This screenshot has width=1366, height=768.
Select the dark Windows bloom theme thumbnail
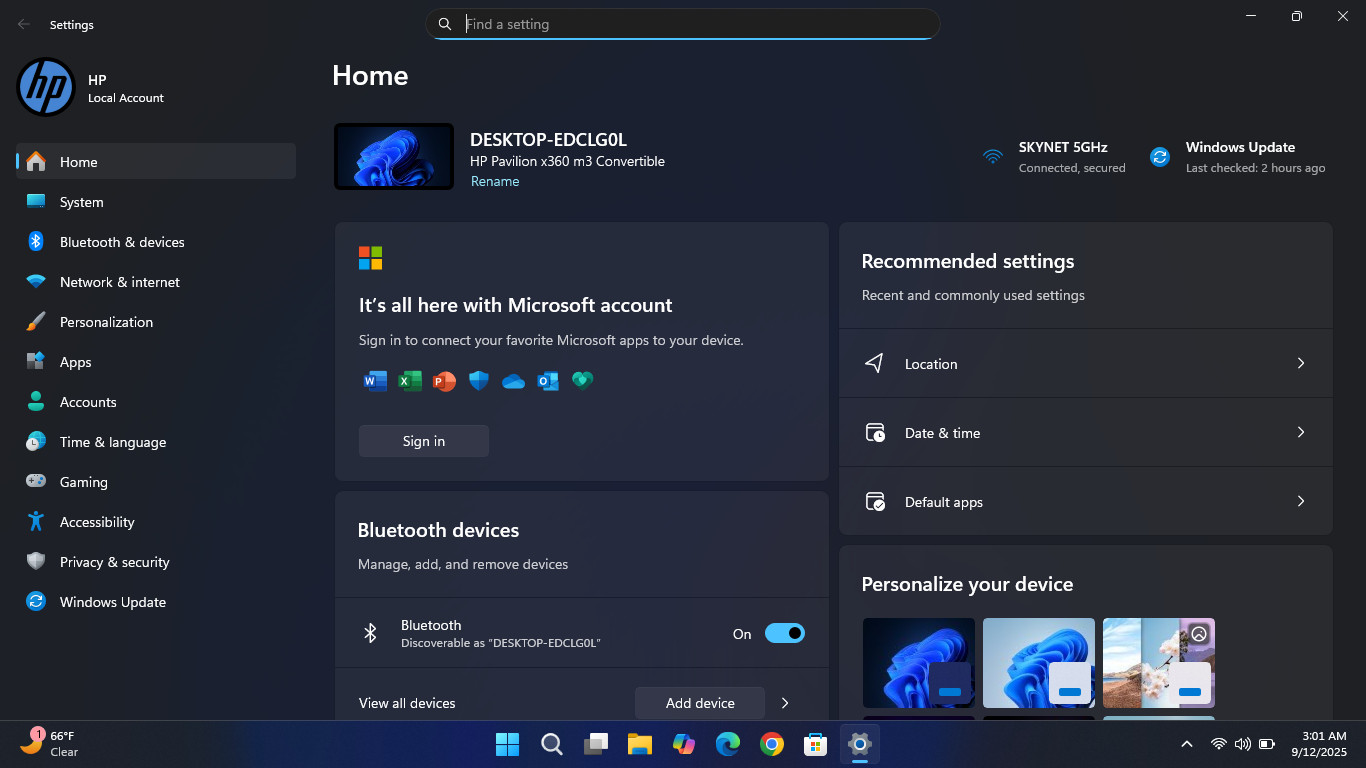coord(919,663)
